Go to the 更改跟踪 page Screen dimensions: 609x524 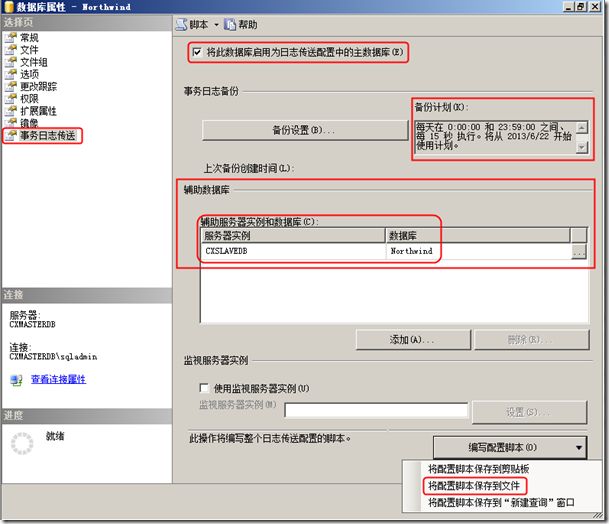(38, 87)
